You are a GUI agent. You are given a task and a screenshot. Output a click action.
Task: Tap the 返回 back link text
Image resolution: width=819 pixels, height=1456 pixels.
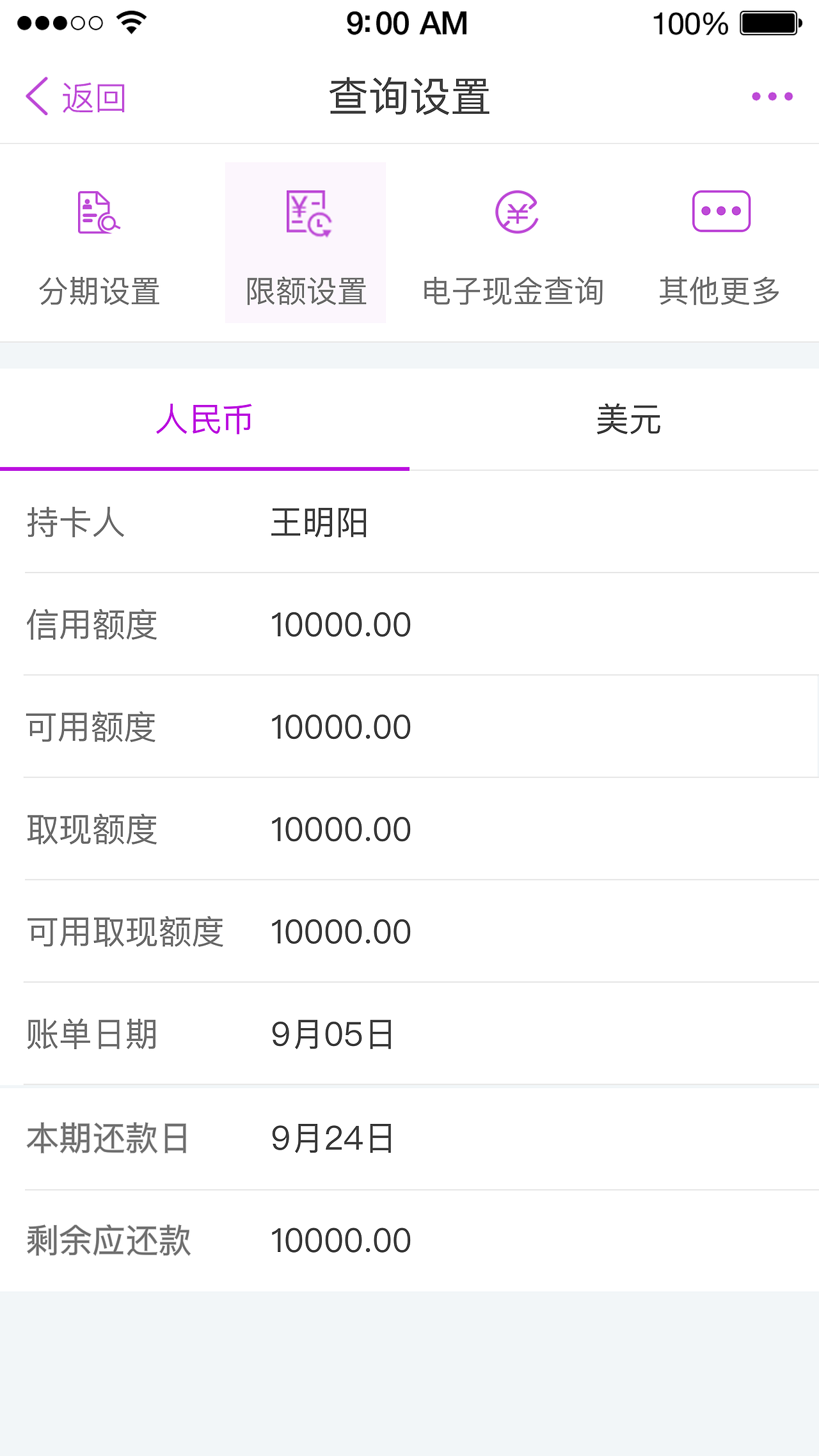[x=93, y=98]
